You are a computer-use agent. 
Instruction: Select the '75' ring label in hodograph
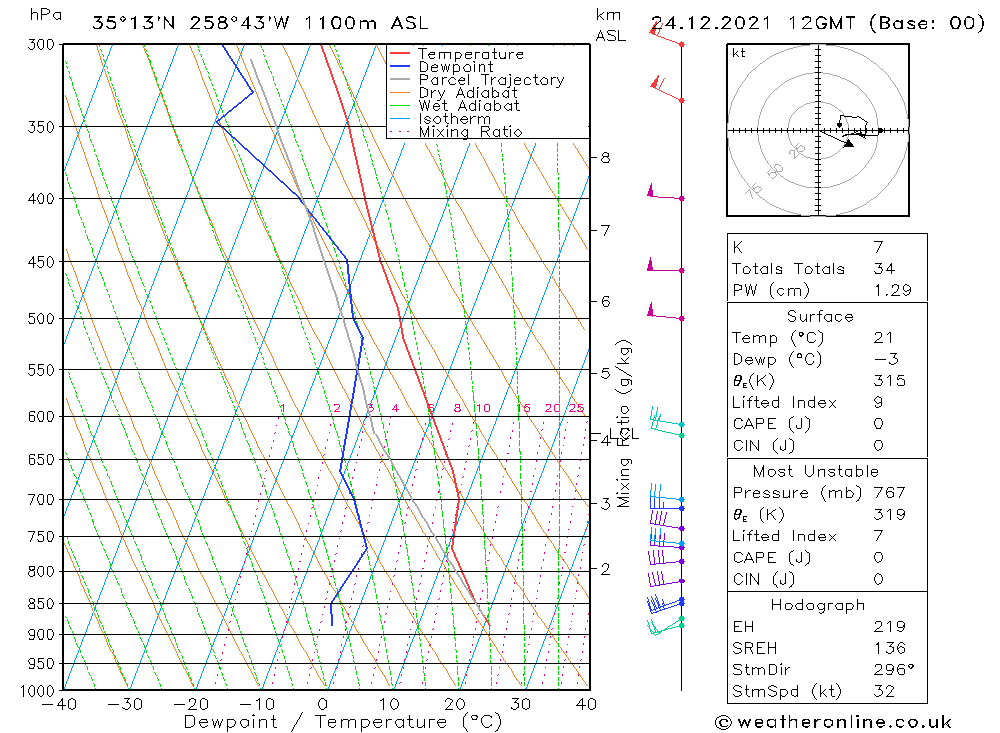[x=754, y=191]
